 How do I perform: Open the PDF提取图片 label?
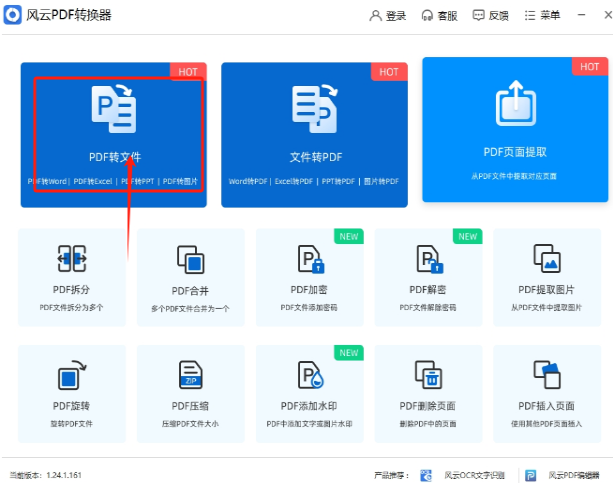(x=547, y=290)
